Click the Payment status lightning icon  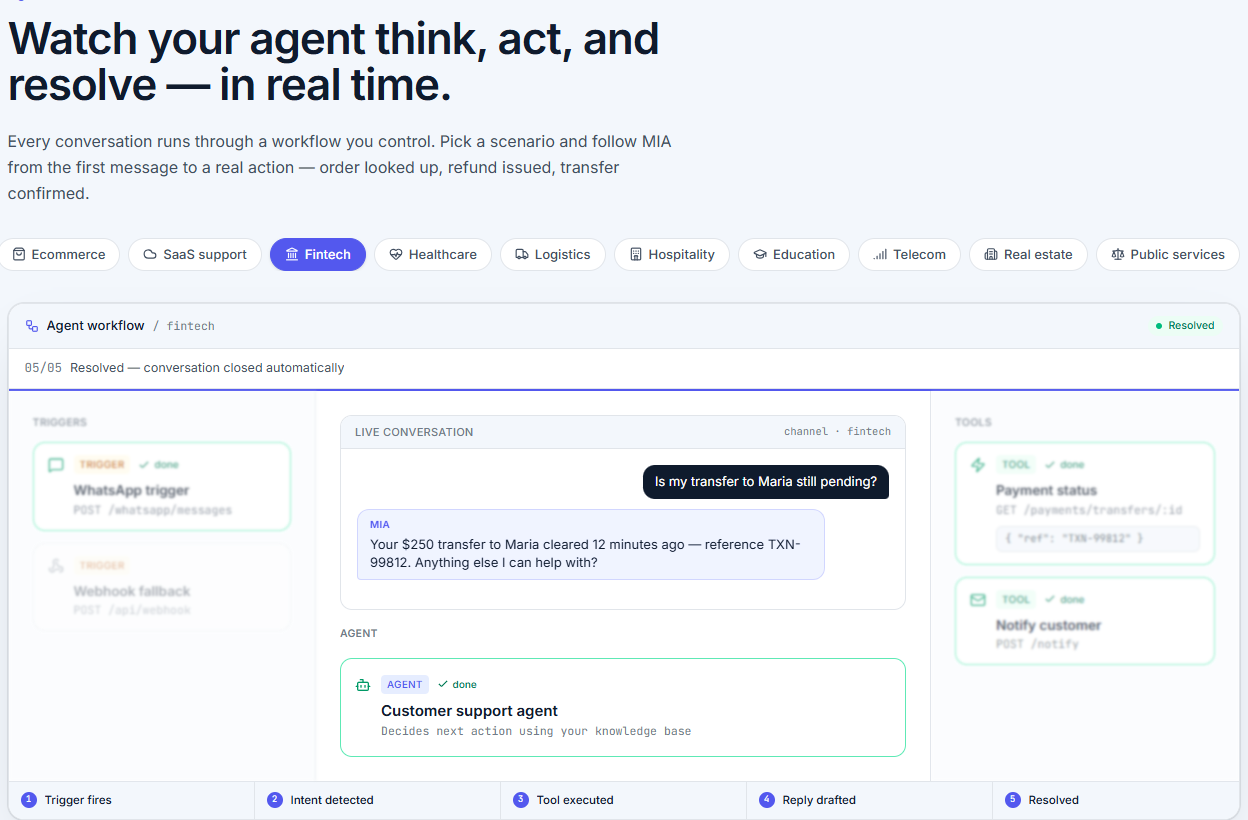coord(978,465)
